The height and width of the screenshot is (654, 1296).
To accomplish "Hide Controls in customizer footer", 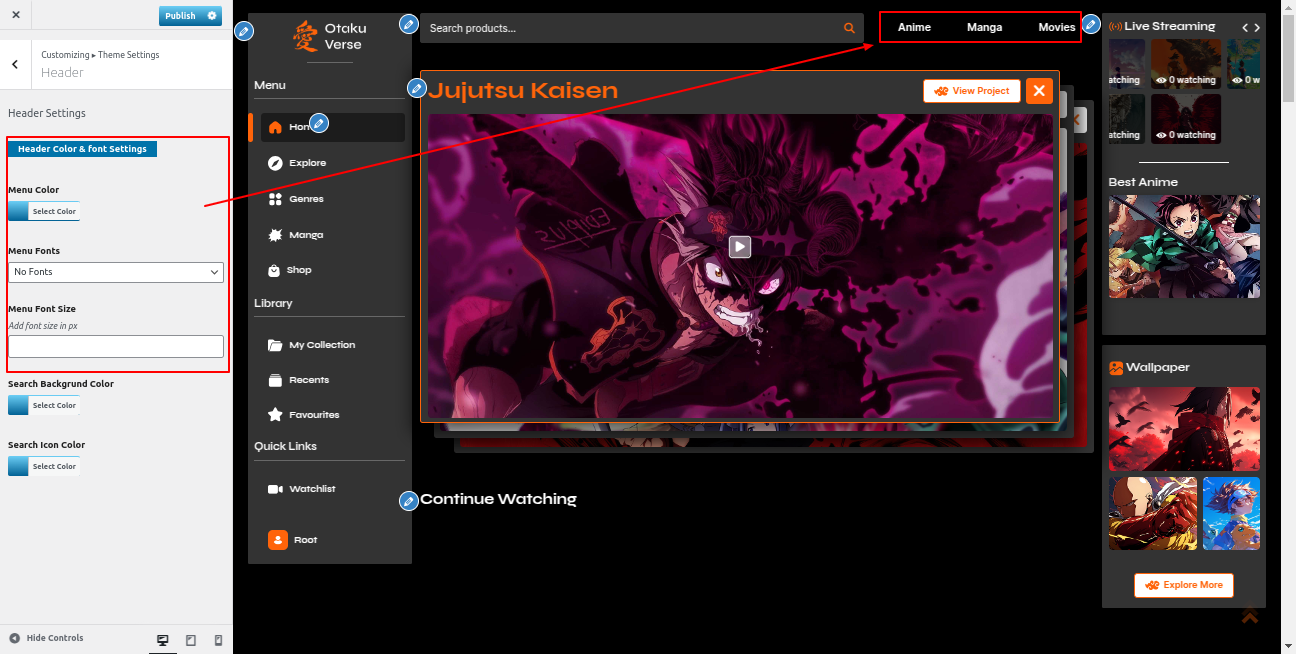I will click(x=46, y=638).
